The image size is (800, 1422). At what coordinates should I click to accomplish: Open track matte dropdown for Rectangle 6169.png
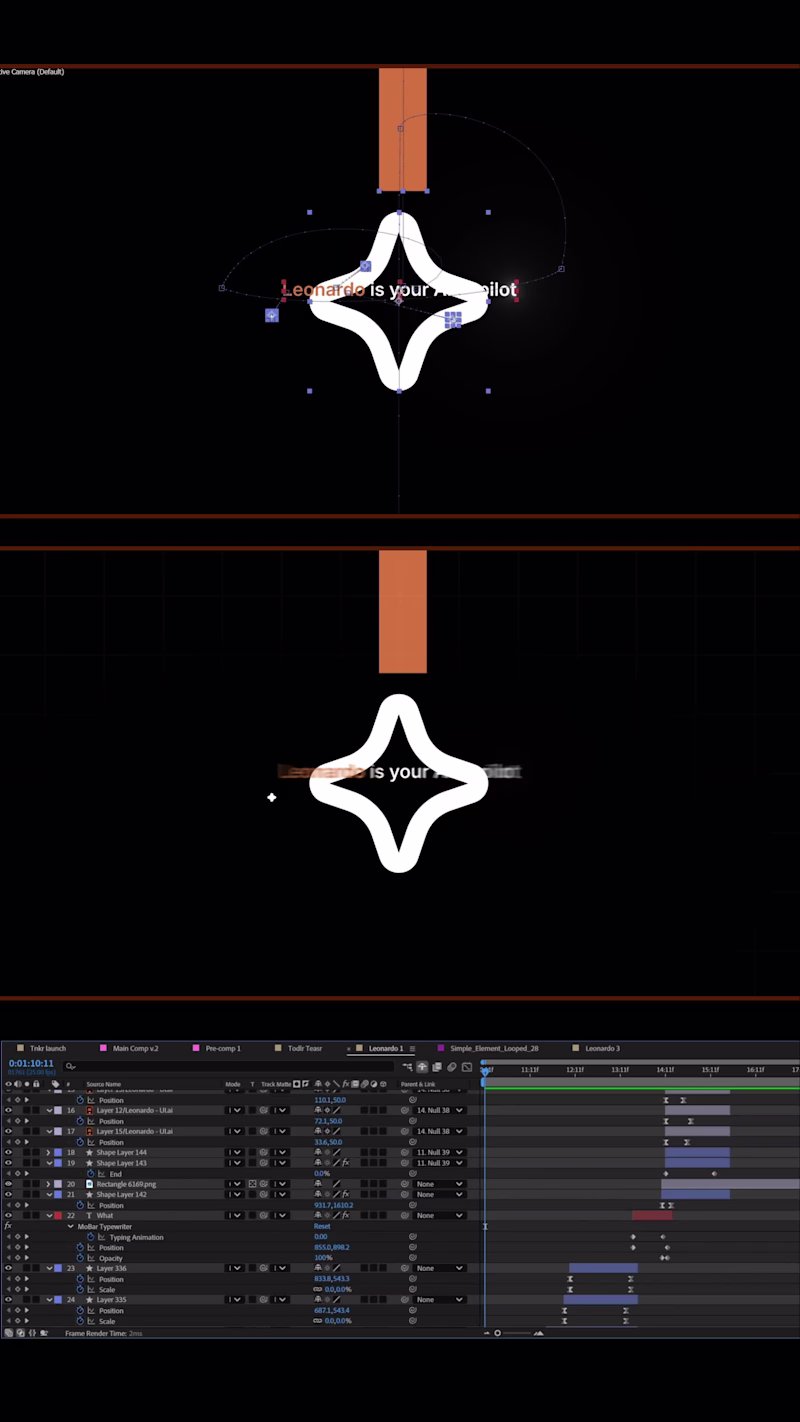coord(278,1184)
